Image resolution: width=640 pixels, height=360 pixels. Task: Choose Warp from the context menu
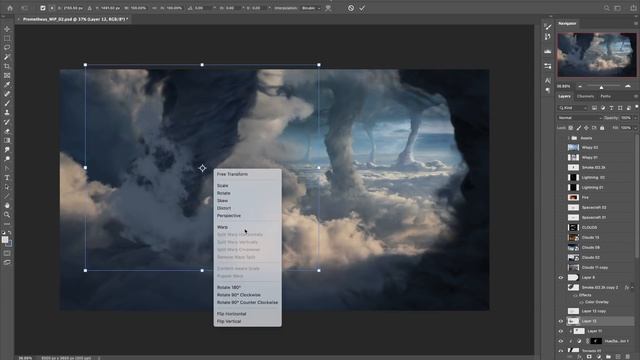(222, 227)
